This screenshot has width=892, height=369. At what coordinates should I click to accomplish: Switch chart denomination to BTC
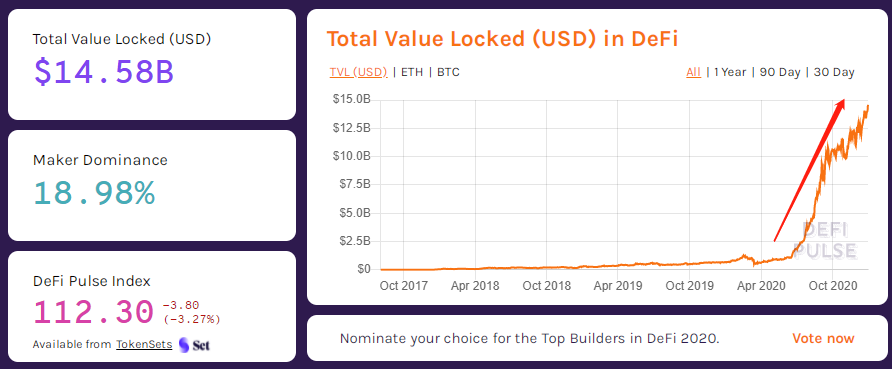point(448,72)
